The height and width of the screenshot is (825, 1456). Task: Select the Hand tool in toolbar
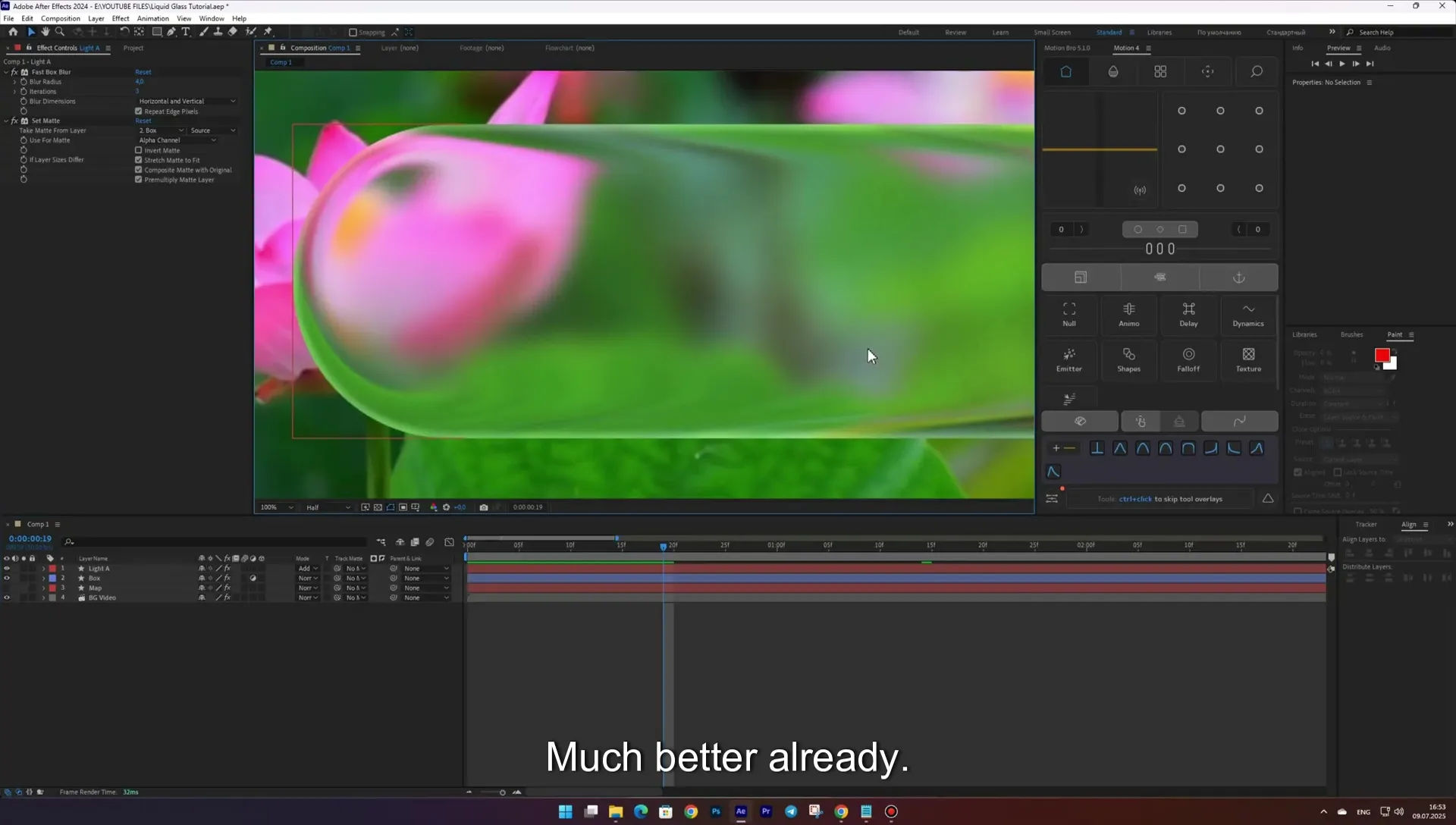pos(45,32)
